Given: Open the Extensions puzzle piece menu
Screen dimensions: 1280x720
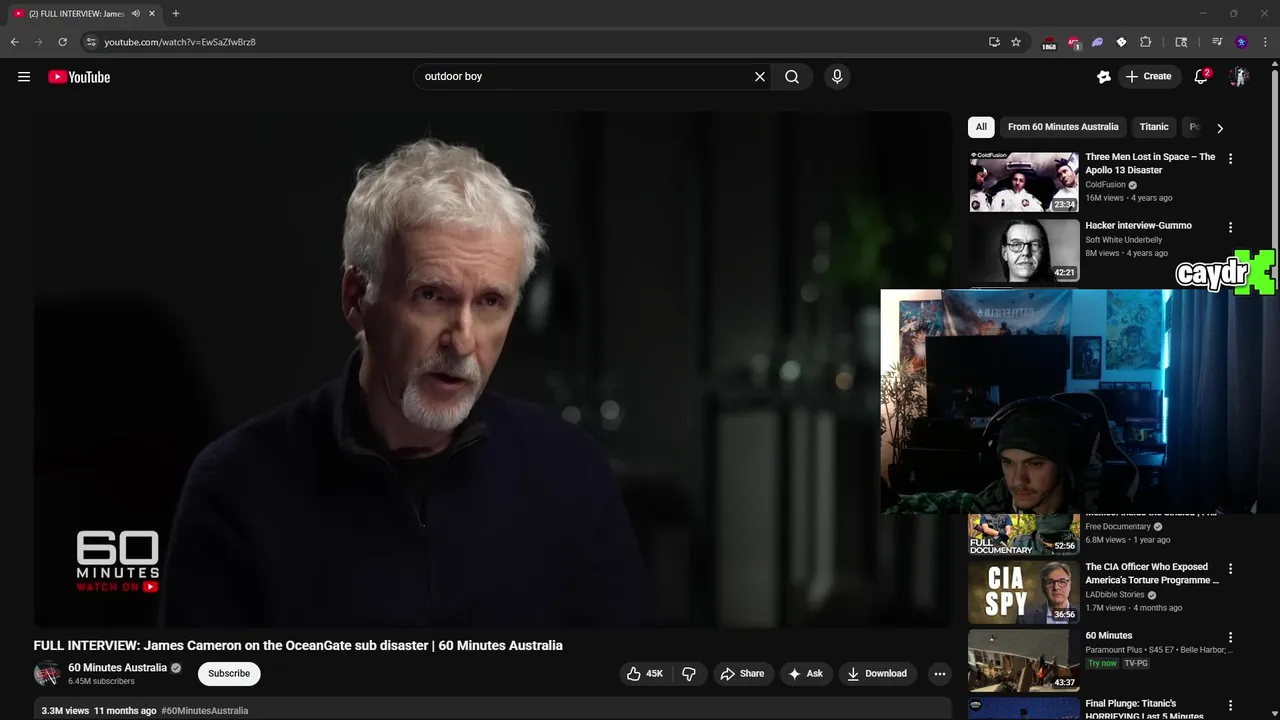Looking at the screenshot, I should pyautogui.click(x=1146, y=42).
